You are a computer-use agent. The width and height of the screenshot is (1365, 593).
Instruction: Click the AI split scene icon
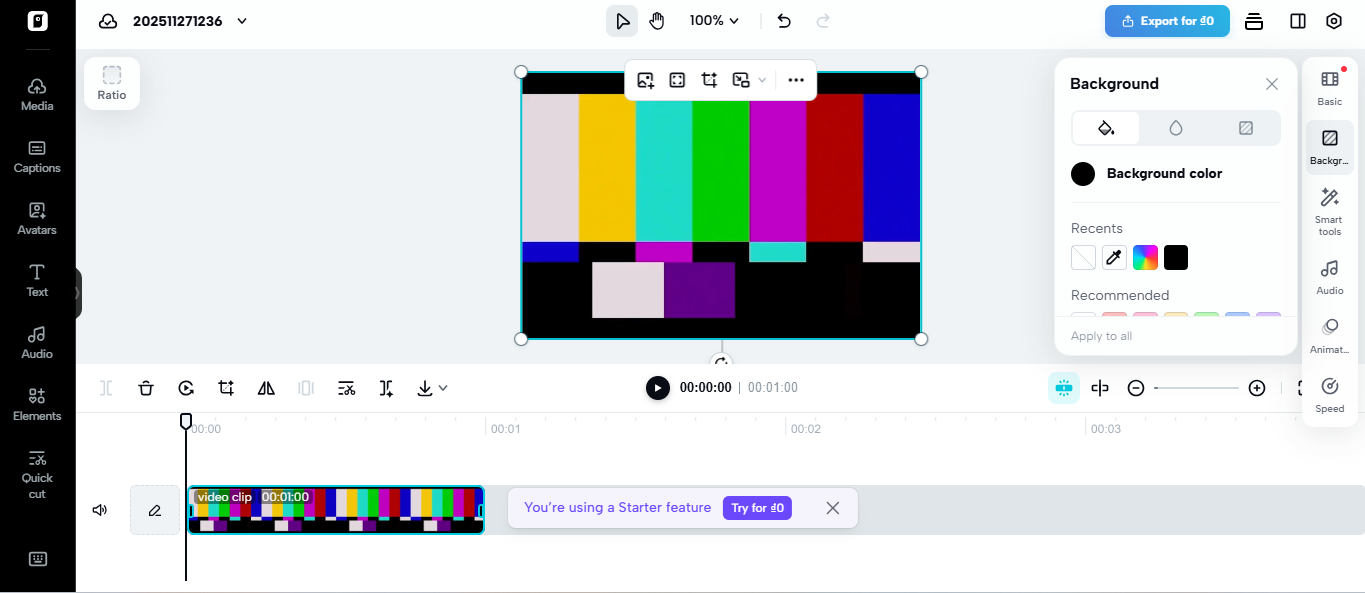pyautogui.click(x=386, y=388)
